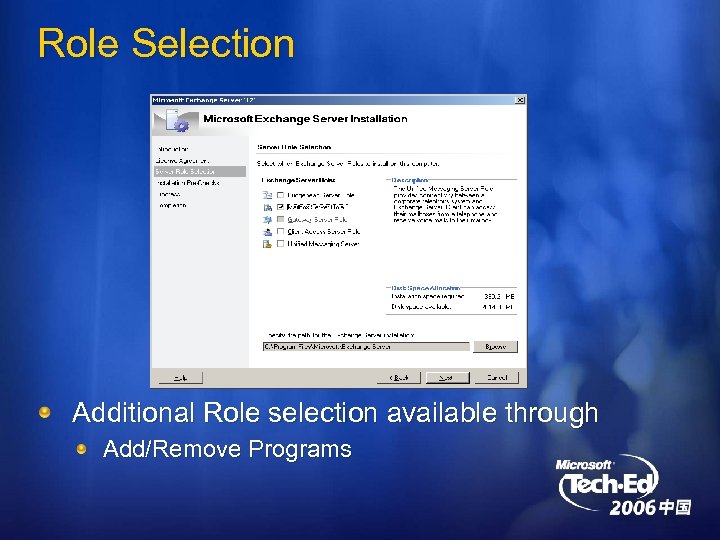Viewport: 720px width, 540px height.
Task: Tick the Unified Messaging Server checkbox
Action: tap(281, 244)
